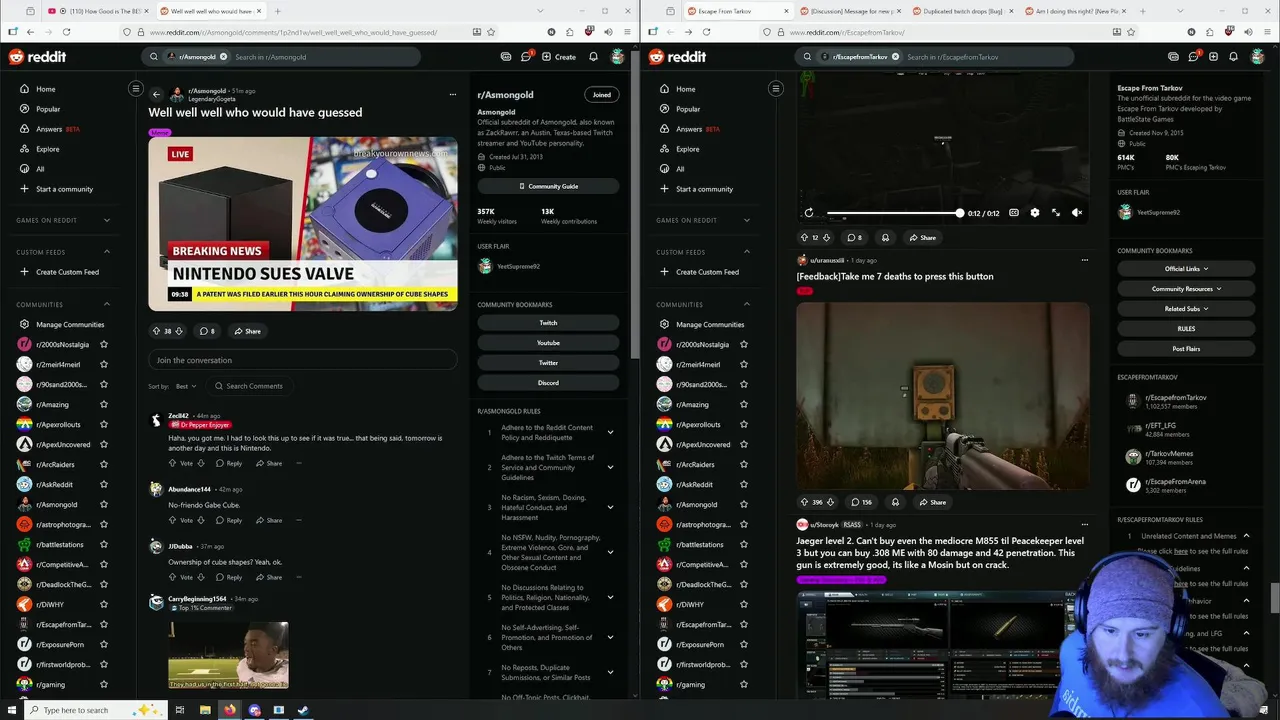Open the Sort by Best dropdown
Image resolution: width=1280 pixels, height=720 pixels.
pyautogui.click(x=185, y=386)
